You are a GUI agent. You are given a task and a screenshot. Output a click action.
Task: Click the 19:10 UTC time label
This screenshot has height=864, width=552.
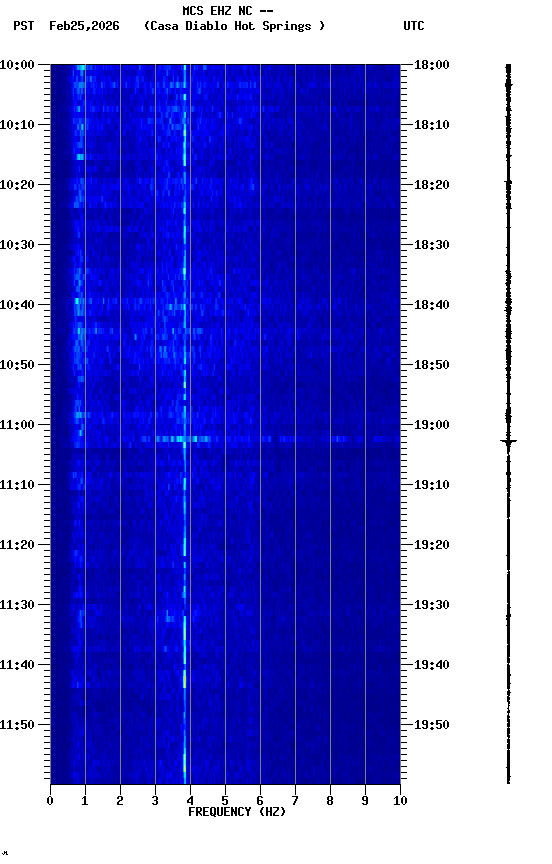click(x=432, y=485)
